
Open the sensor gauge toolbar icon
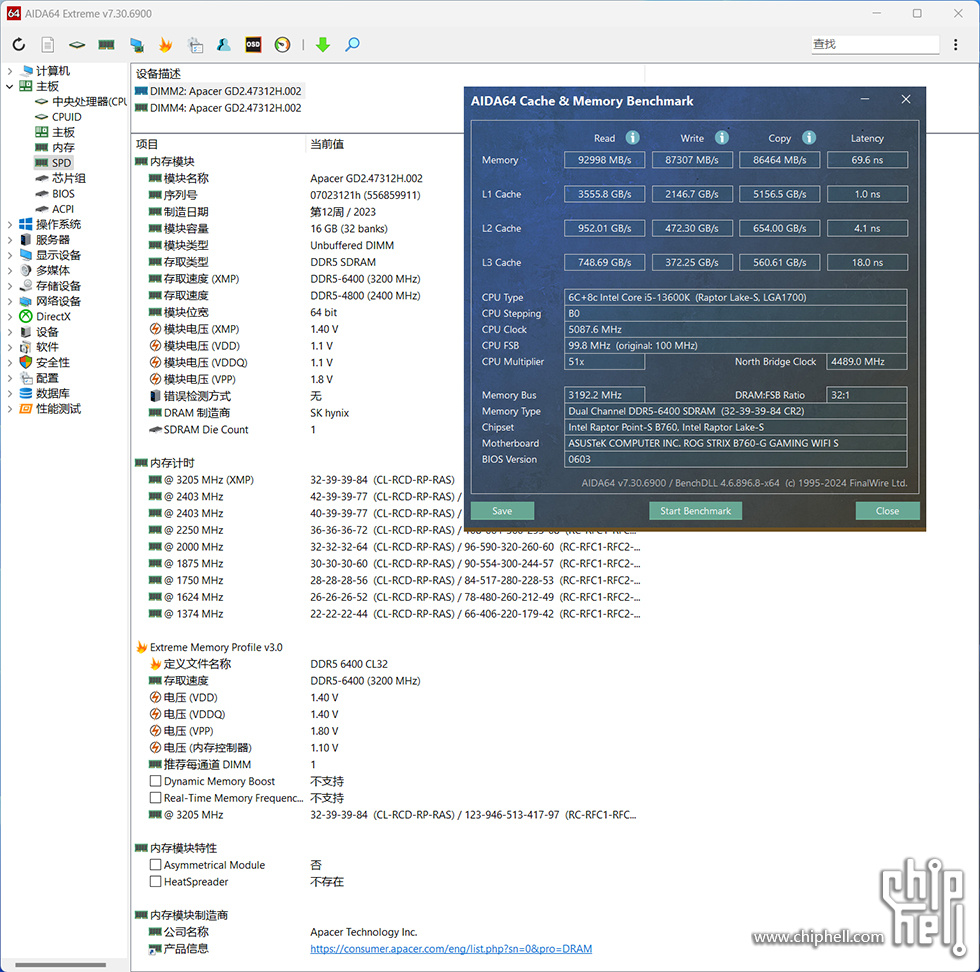(282, 44)
